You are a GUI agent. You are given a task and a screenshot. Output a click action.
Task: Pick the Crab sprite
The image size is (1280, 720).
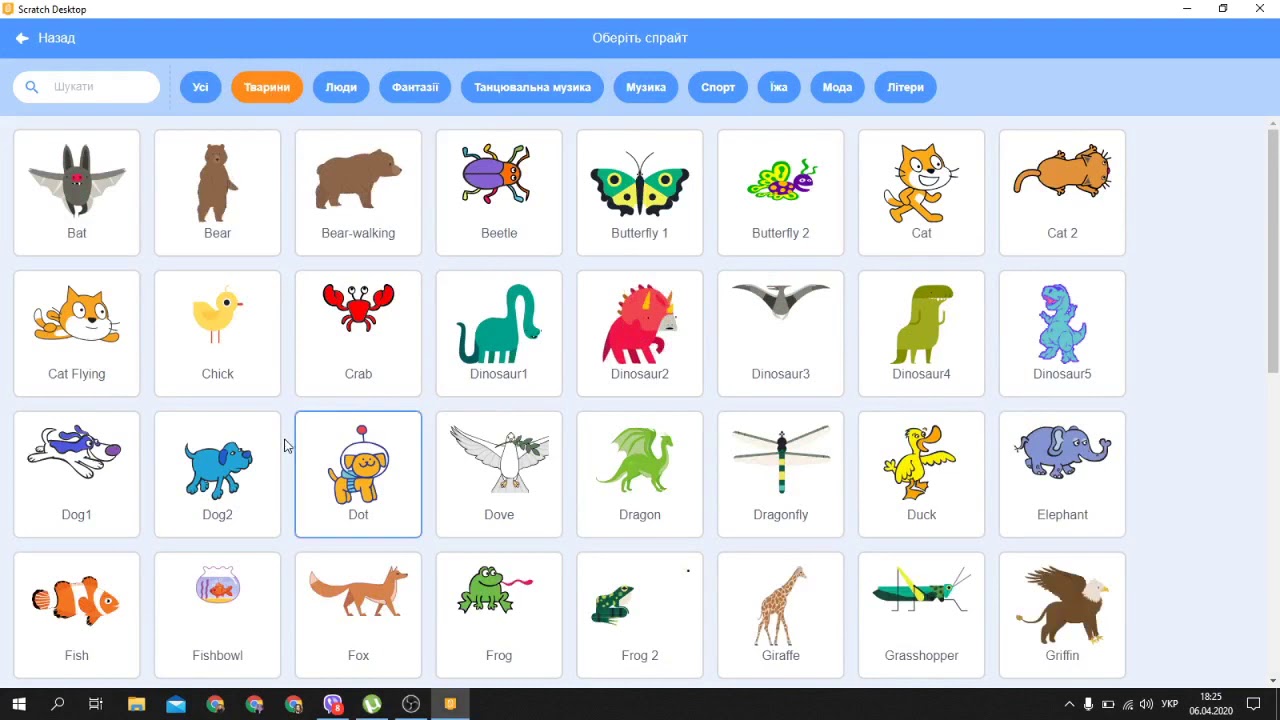[358, 333]
